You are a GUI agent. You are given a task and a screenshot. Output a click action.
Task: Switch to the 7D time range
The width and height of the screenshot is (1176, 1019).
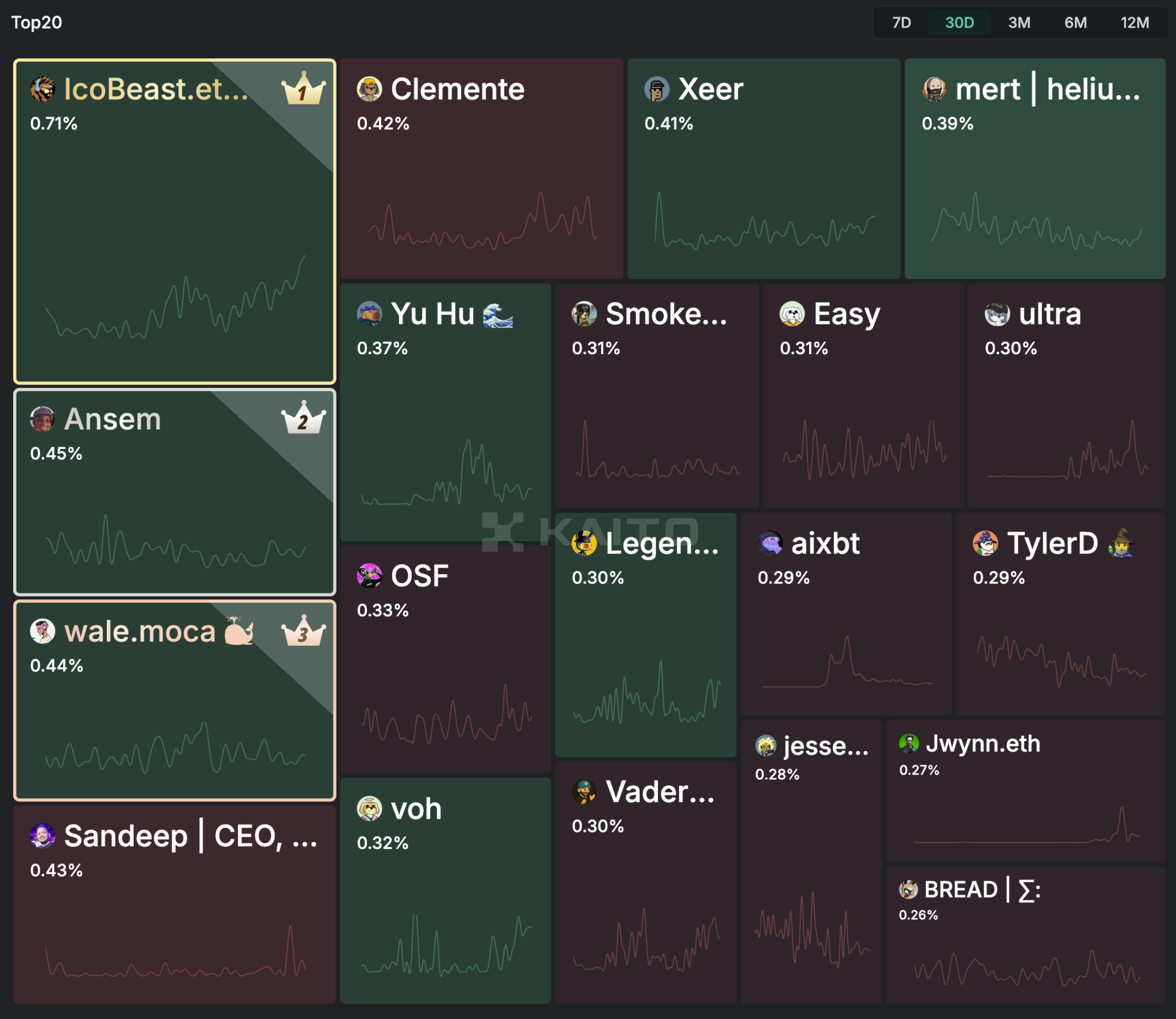pyautogui.click(x=901, y=23)
